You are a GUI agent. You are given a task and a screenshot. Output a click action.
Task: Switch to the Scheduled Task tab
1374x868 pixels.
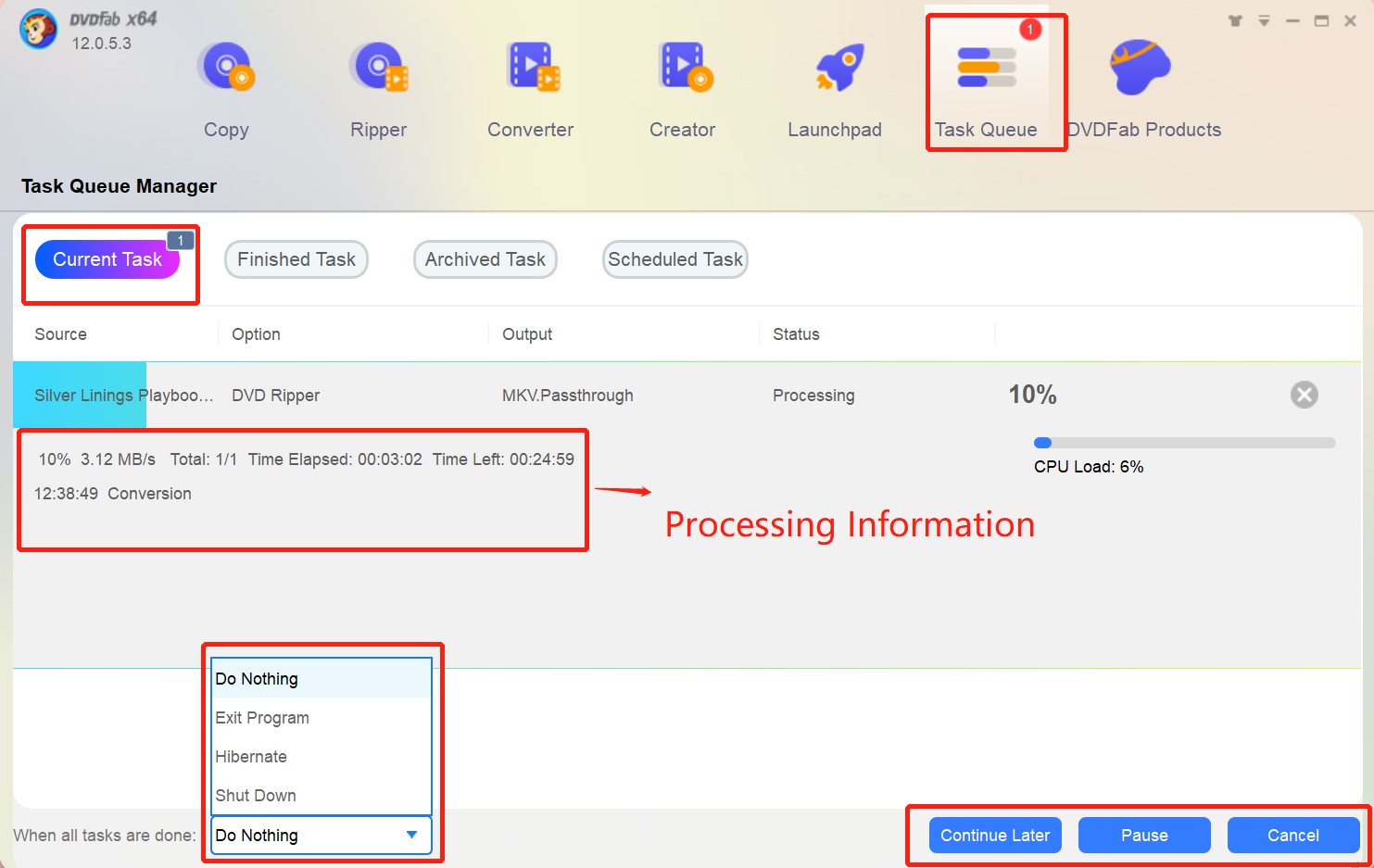675,259
